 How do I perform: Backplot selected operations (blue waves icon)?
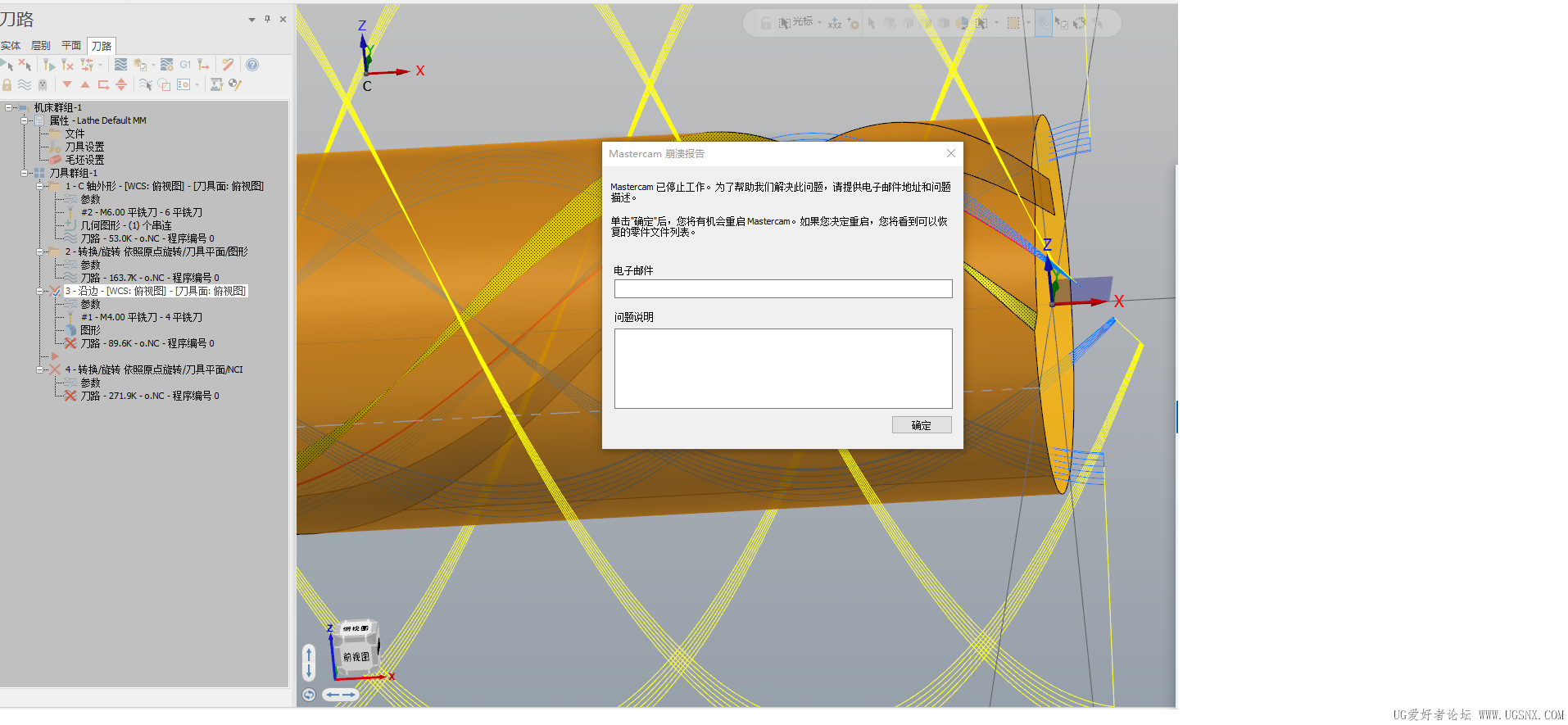pos(120,65)
